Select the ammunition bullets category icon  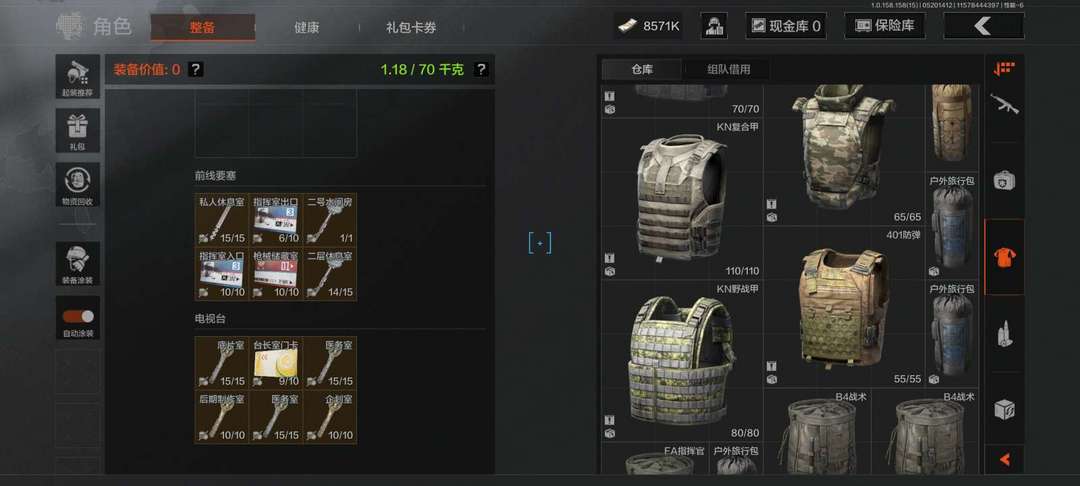(x=1004, y=334)
